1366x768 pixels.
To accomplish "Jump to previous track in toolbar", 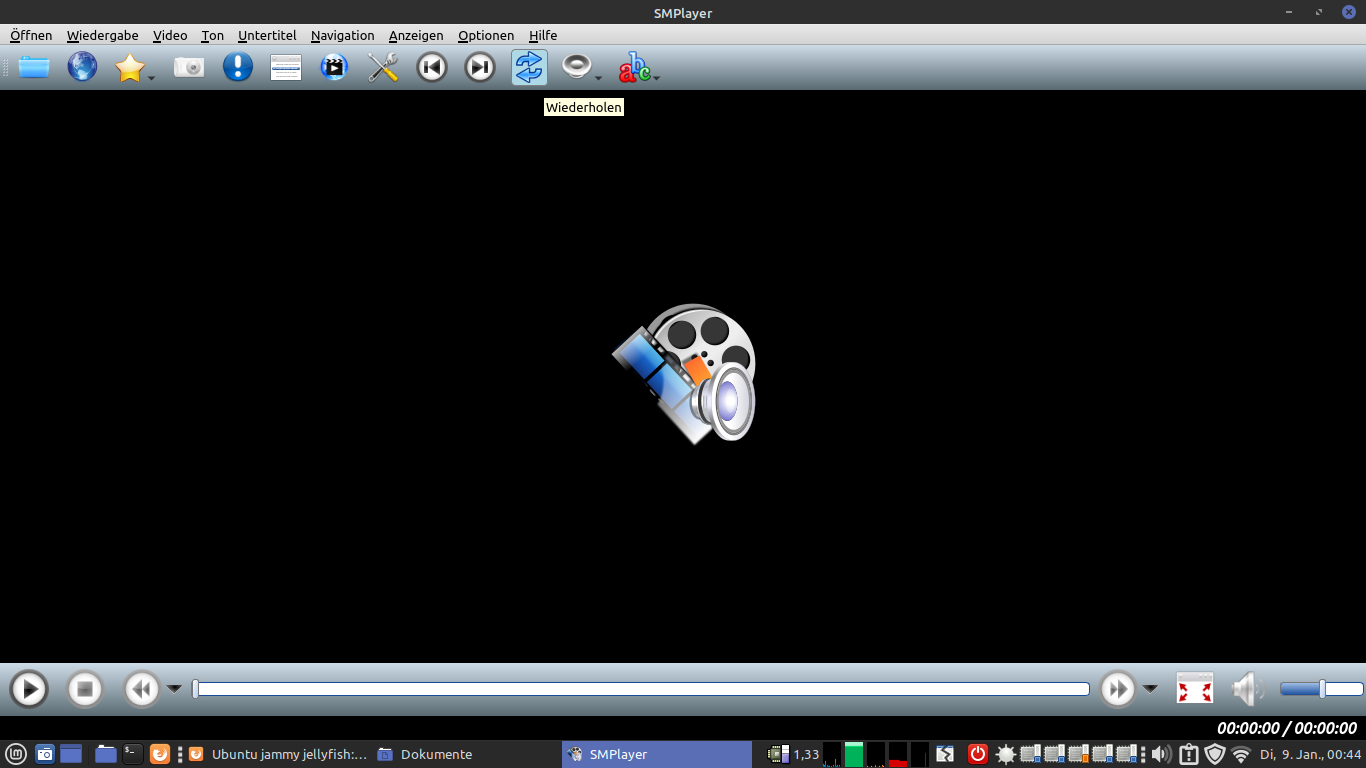I will click(x=432, y=67).
